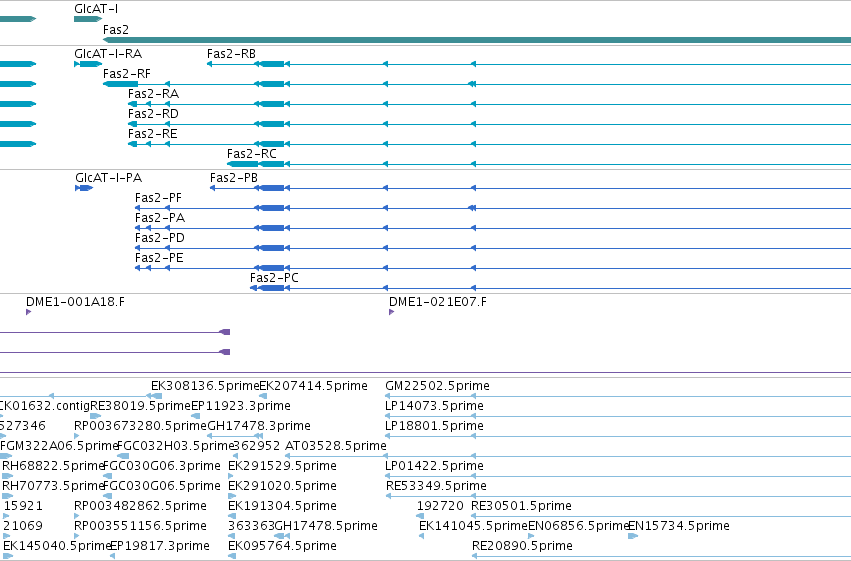Select the GH17478.3prime EST label

coord(259,426)
